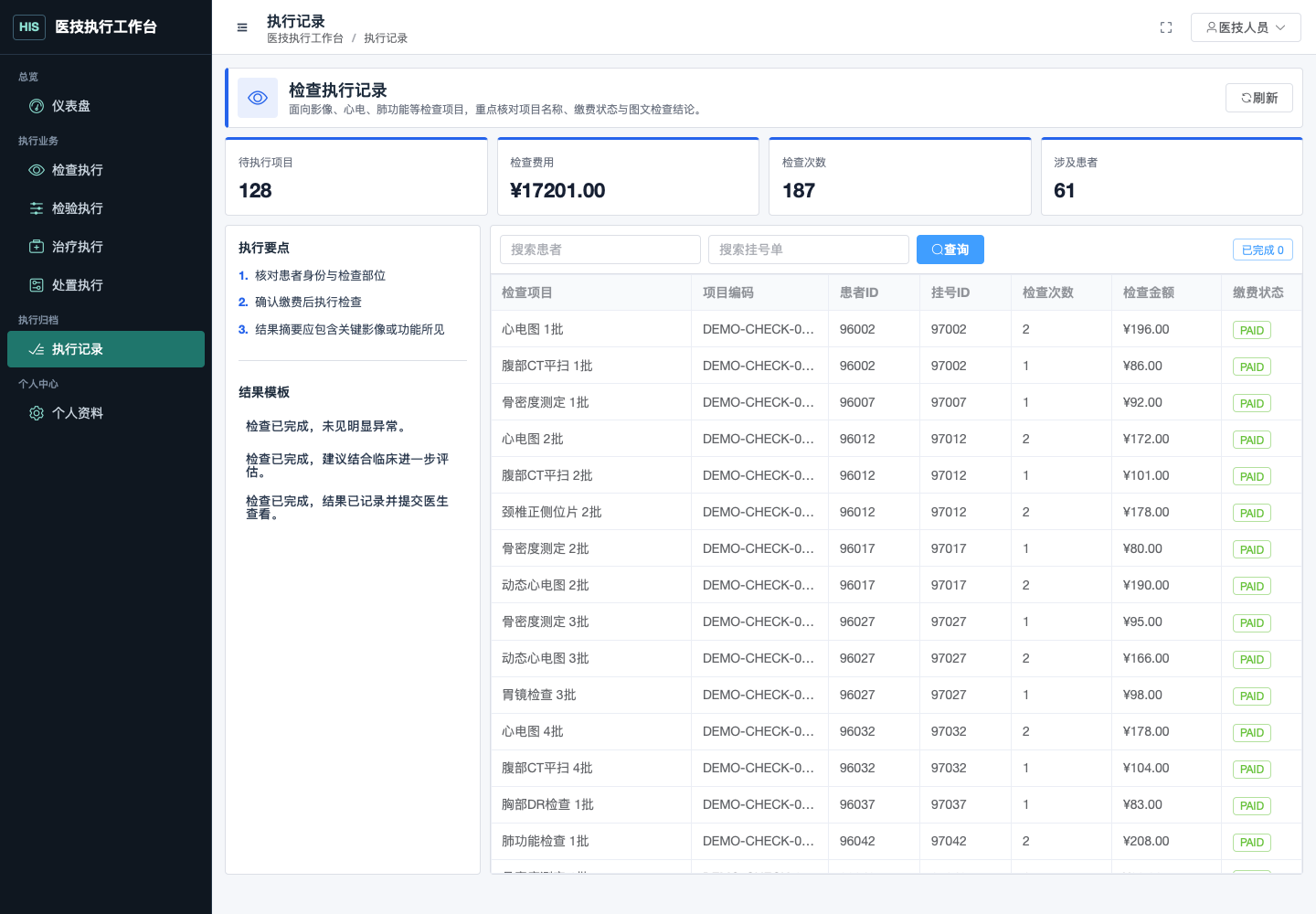The width and height of the screenshot is (1316, 914).
Task: Click the 心电图 1批 row name
Action: pos(533,329)
